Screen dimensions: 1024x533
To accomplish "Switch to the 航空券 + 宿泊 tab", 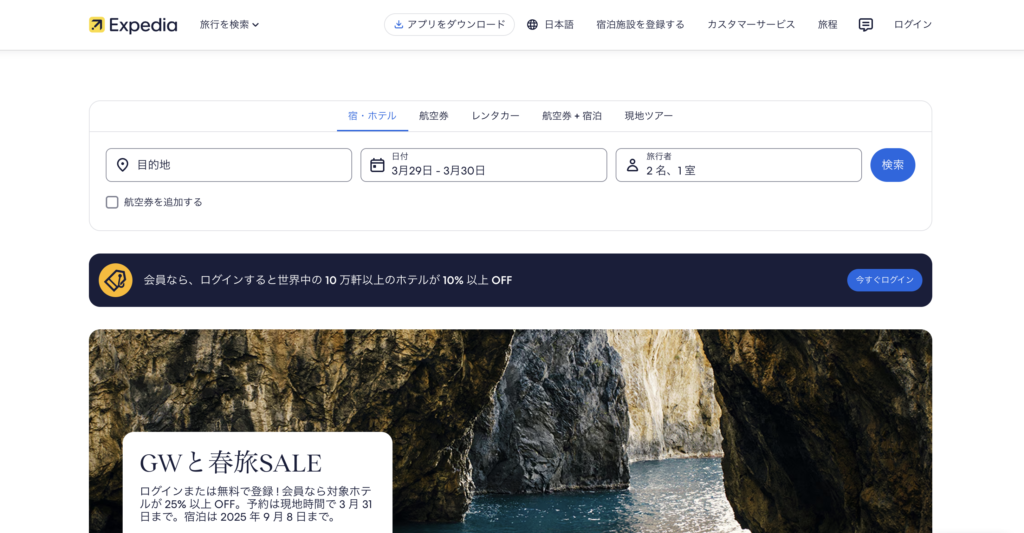I will pyautogui.click(x=571, y=116).
